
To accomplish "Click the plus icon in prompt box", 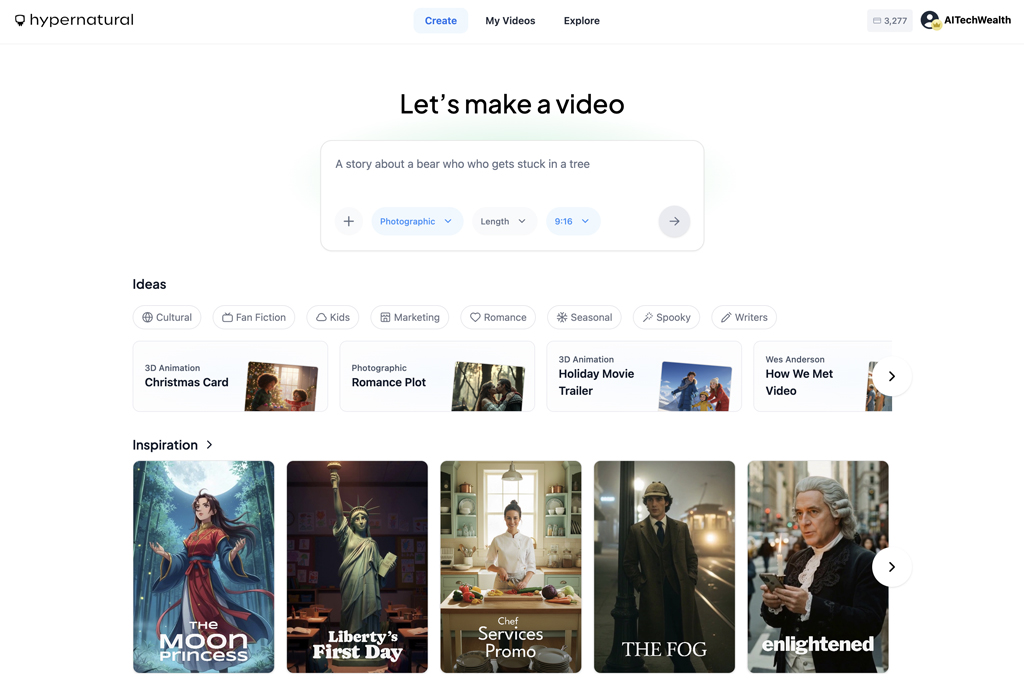I will 348,221.
